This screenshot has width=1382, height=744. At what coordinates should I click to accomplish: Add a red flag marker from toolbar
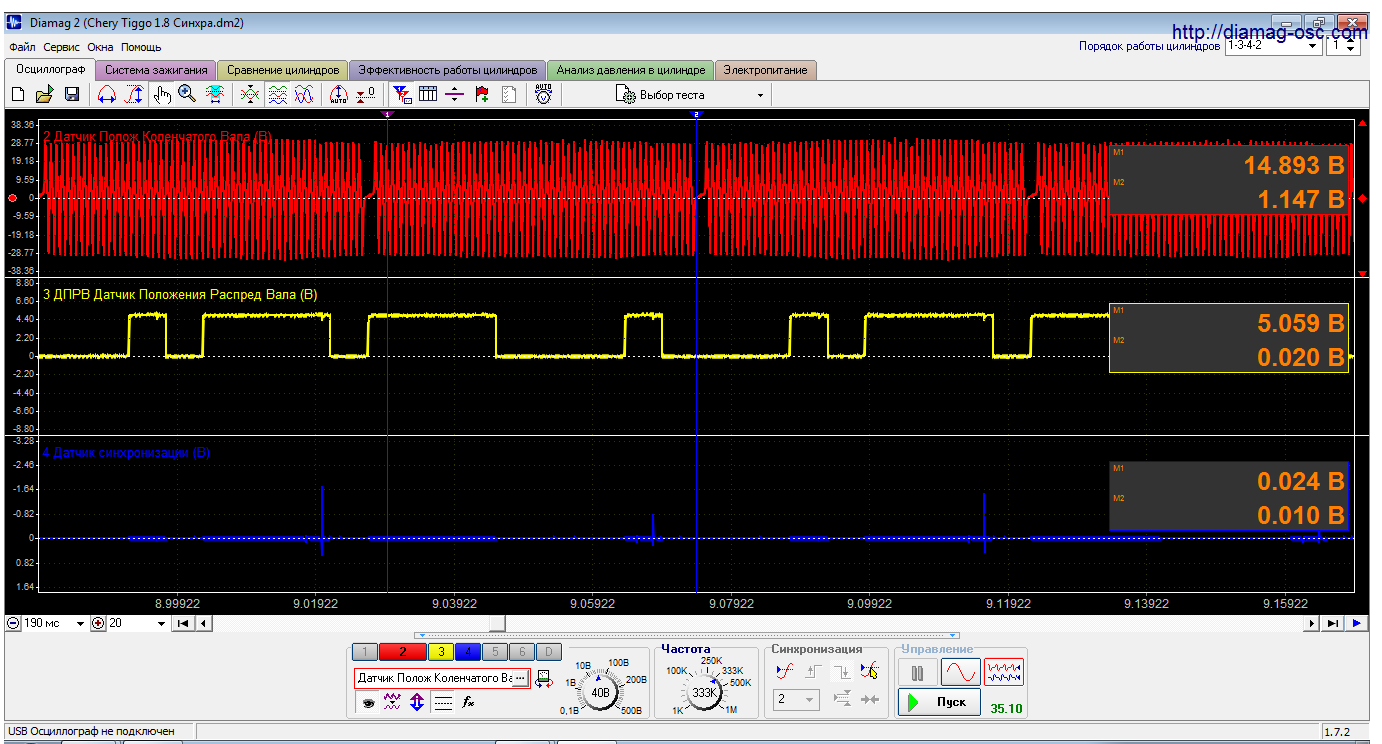481,94
